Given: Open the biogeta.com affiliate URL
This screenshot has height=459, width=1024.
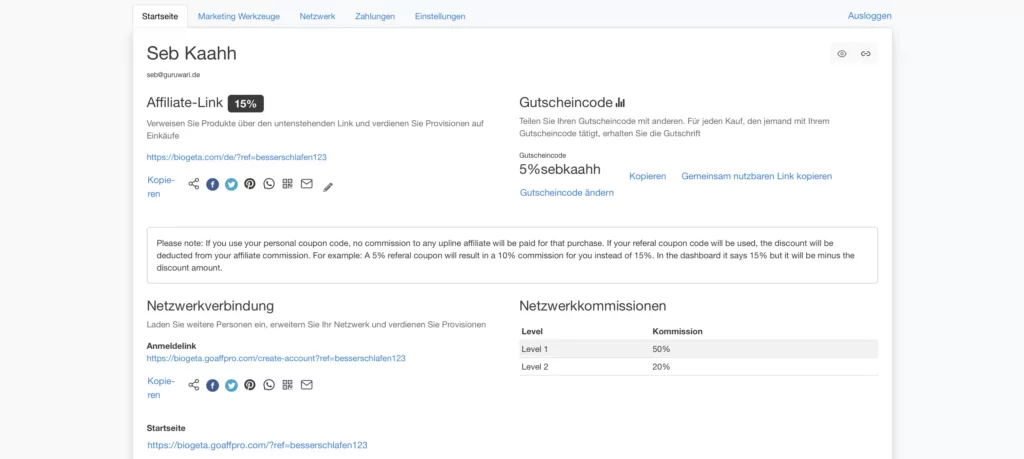Looking at the screenshot, I should (x=237, y=157).
